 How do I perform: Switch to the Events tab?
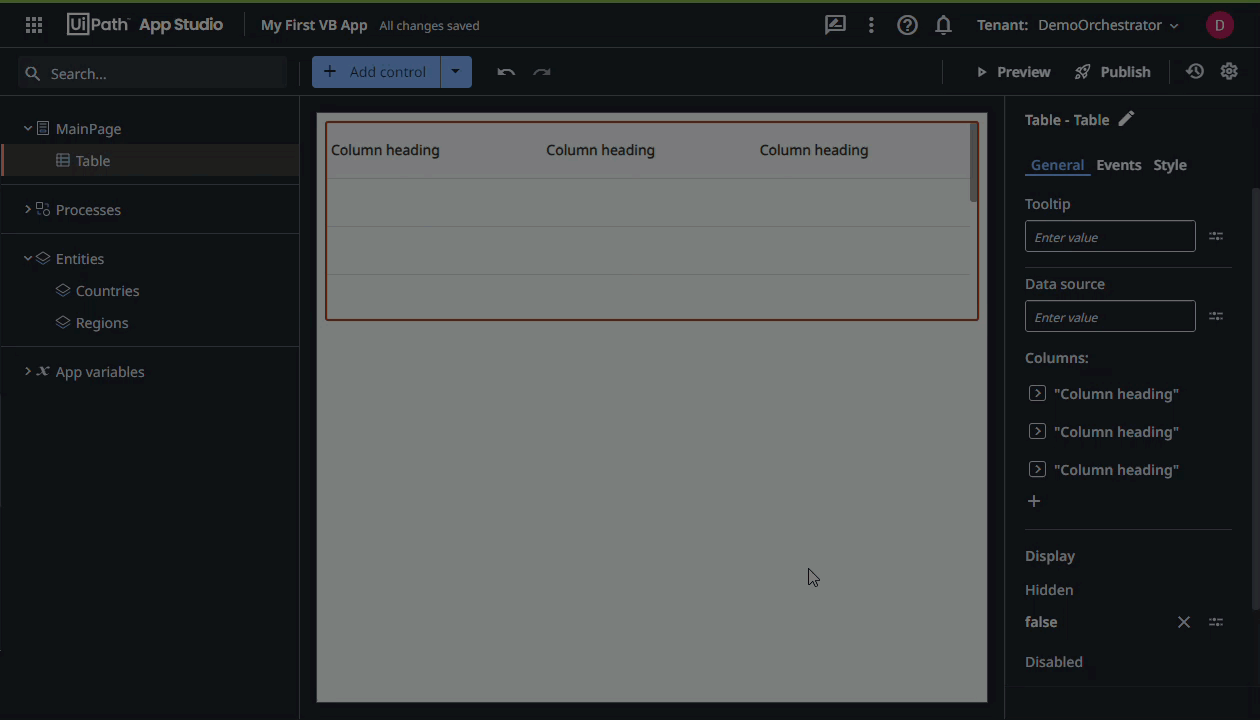coord(1118,165)
